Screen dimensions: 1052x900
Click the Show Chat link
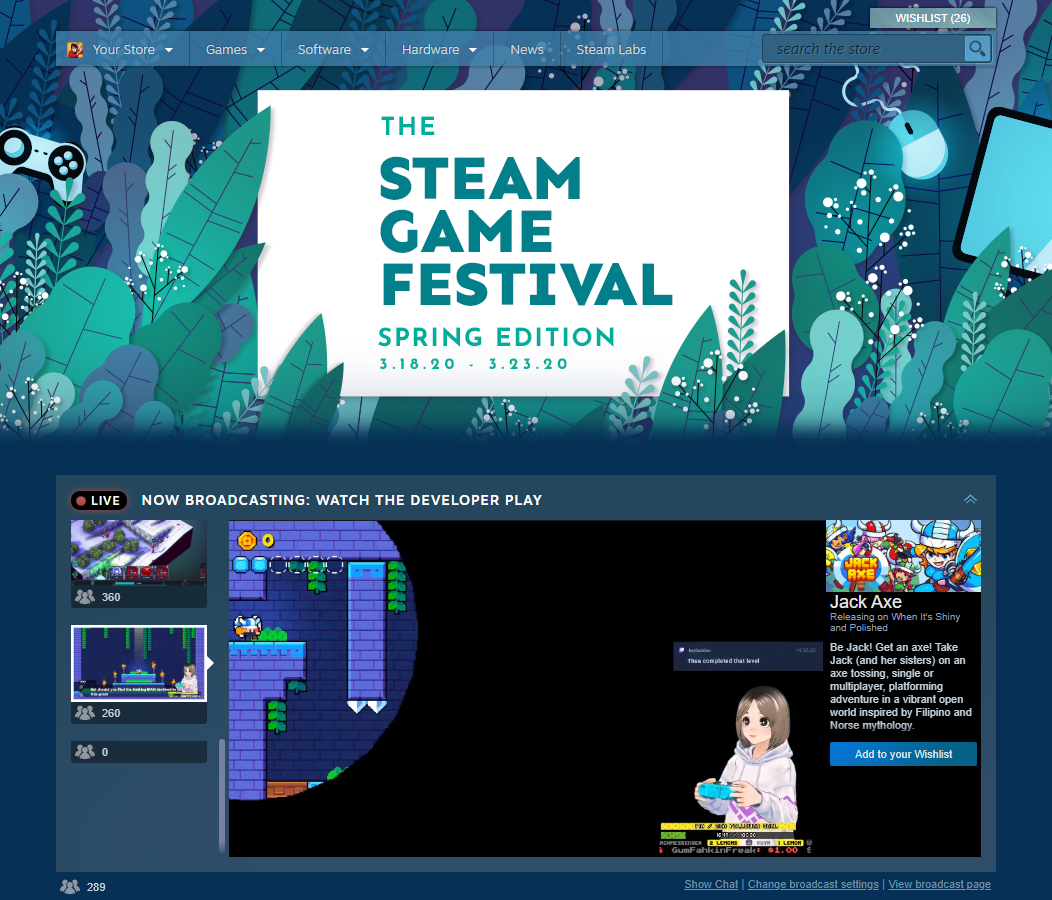[711, 885]
